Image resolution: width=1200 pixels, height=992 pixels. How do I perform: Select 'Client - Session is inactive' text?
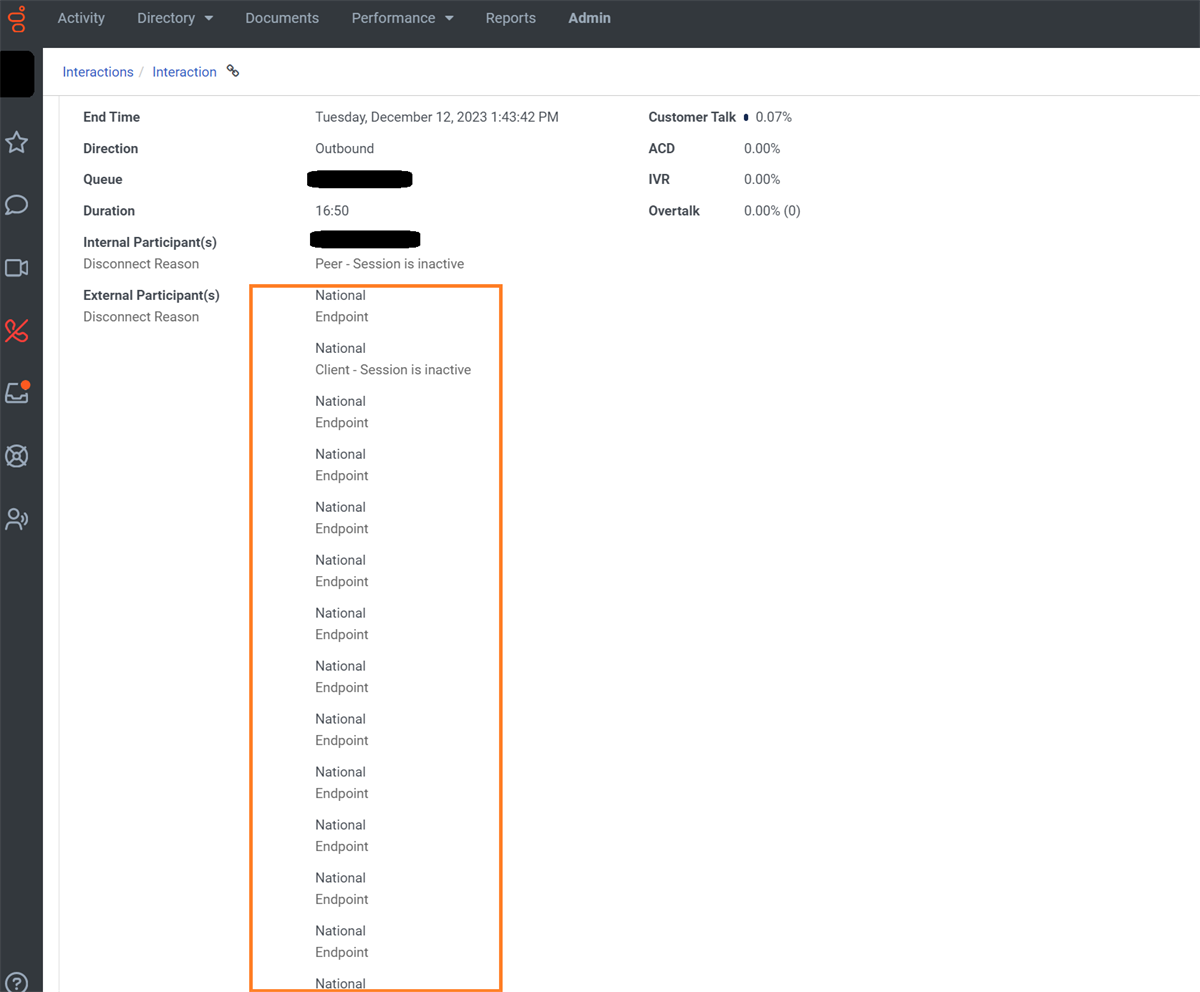point(393,370)
